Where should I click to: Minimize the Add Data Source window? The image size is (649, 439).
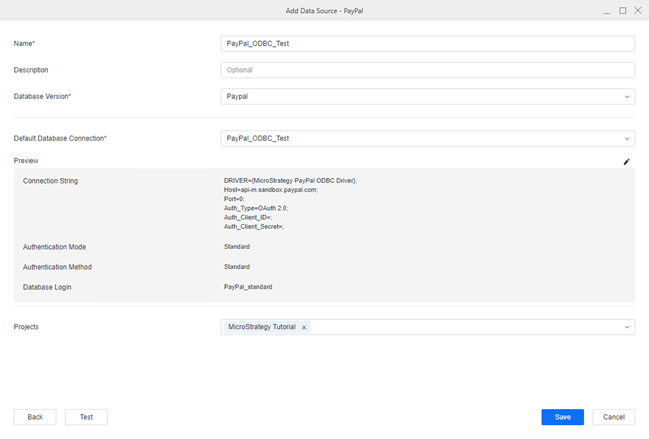click(x=605, y=10)
